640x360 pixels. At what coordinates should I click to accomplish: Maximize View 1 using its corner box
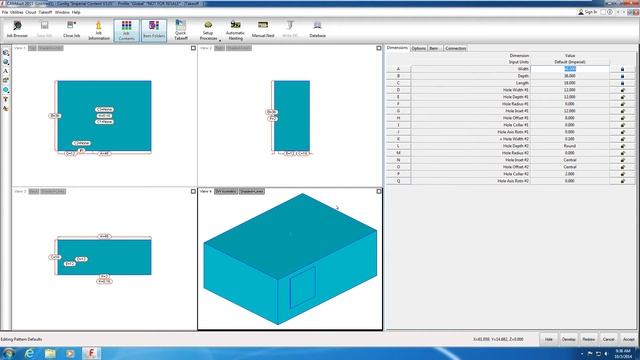coord(193,48)
